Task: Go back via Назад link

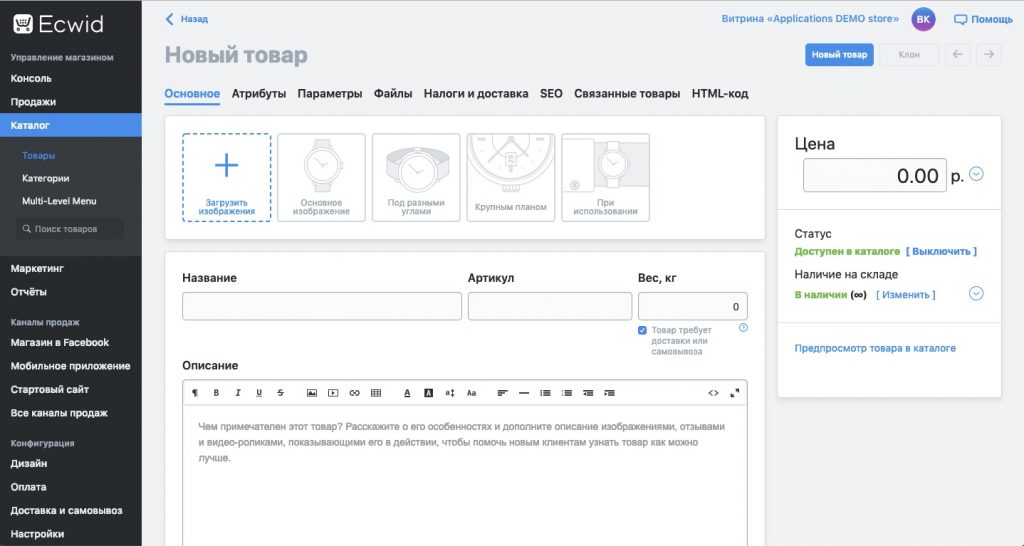Action: point(187,19)
